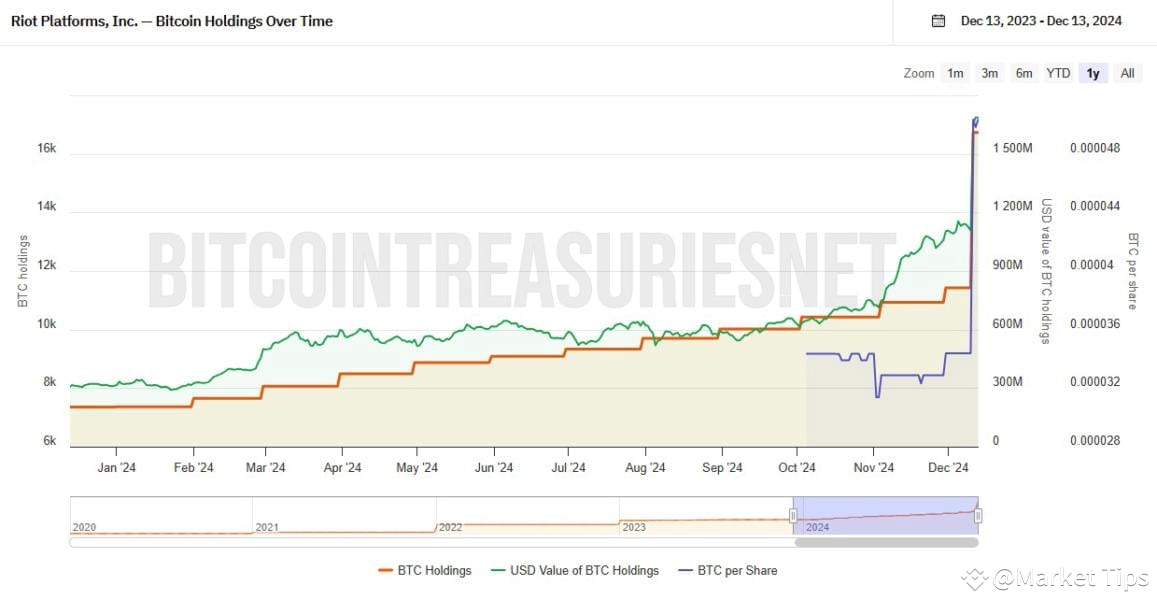This screenshot has height=600, width=1157.
Task: Choose the YTD zoom option
Action: pyautogui.click(x=1058, y=73)
